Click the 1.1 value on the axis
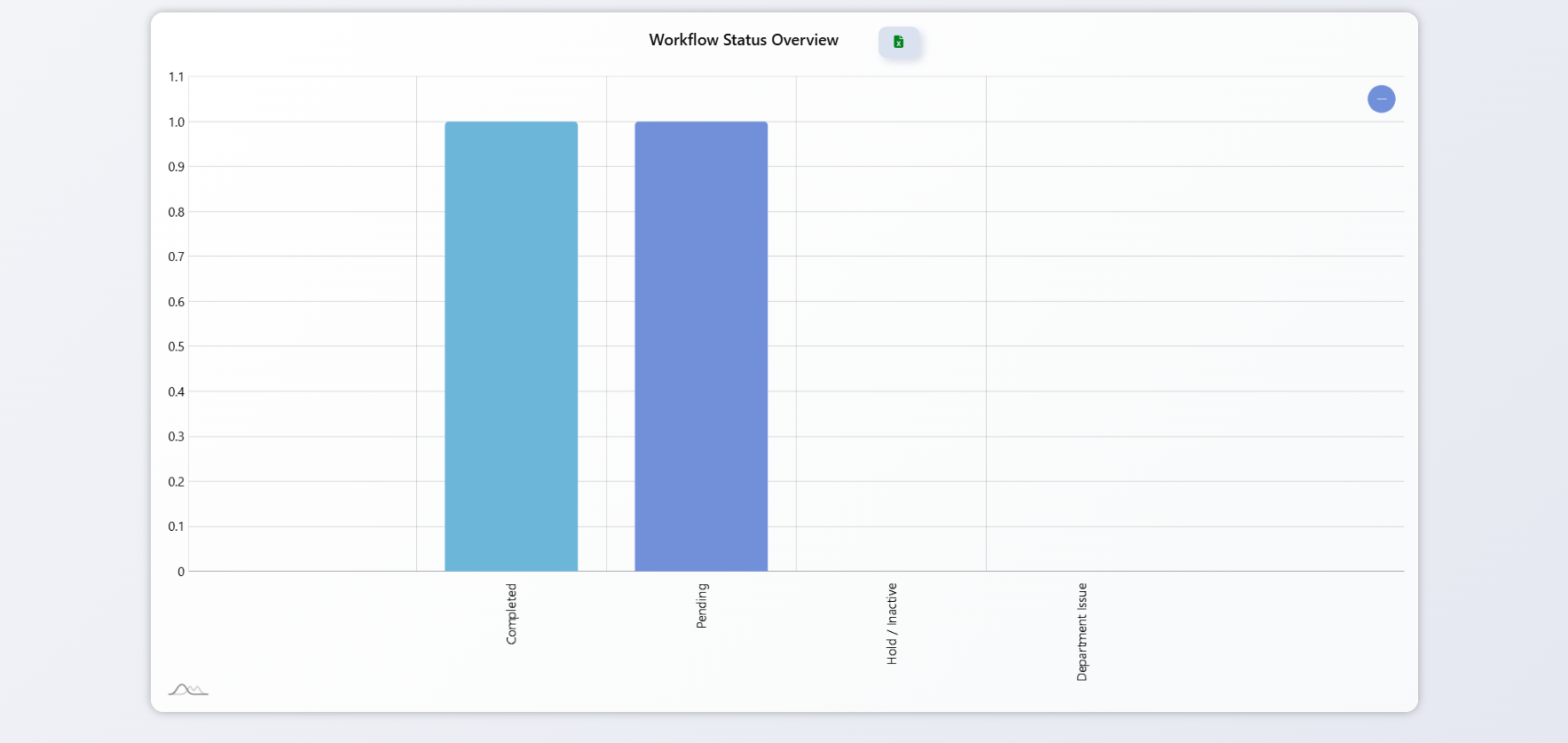The height and width of the screenshot is (743, 1568). point(177,77)
